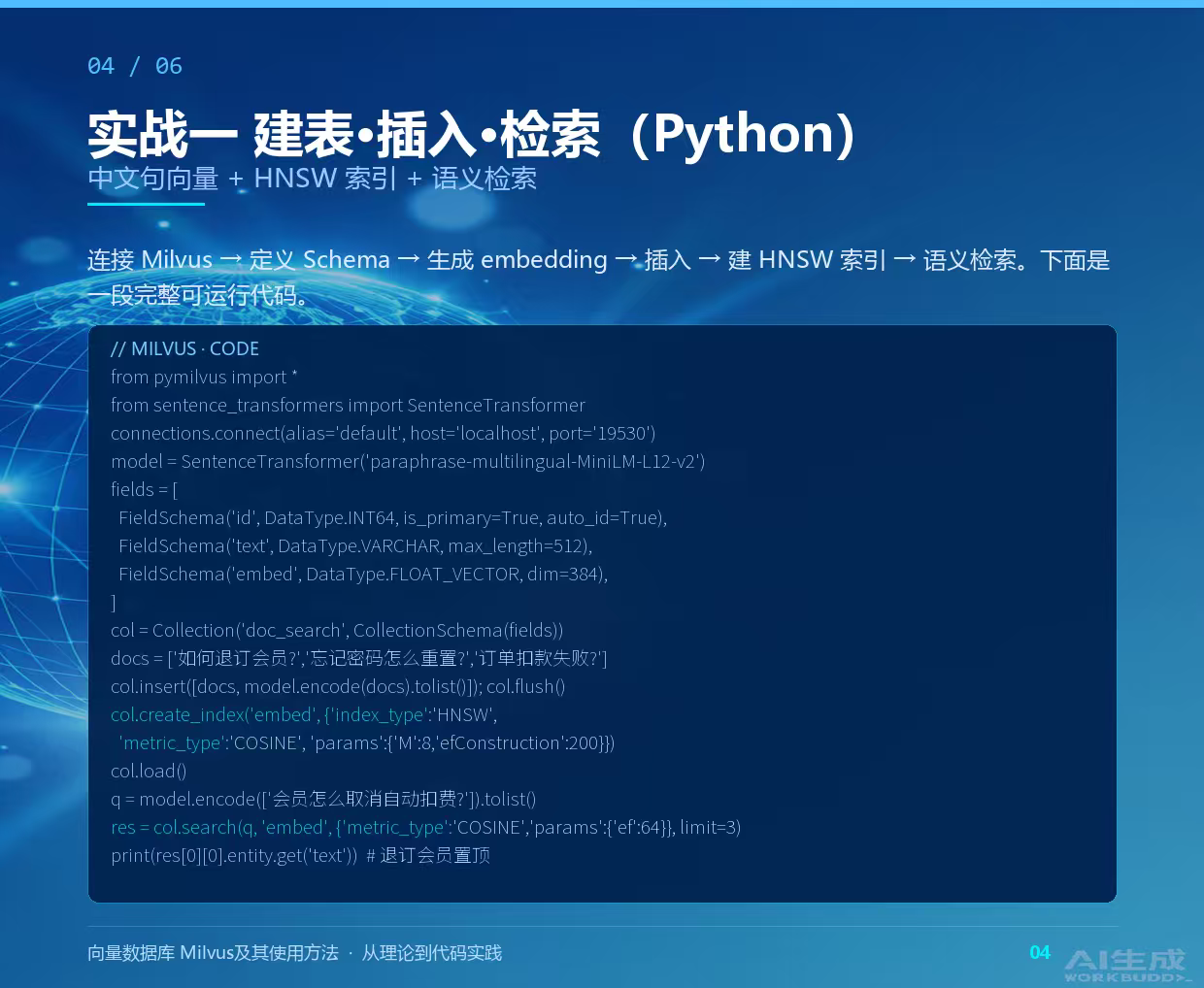Click the slide counter '04 / 06'

click(x=135, y=66)
